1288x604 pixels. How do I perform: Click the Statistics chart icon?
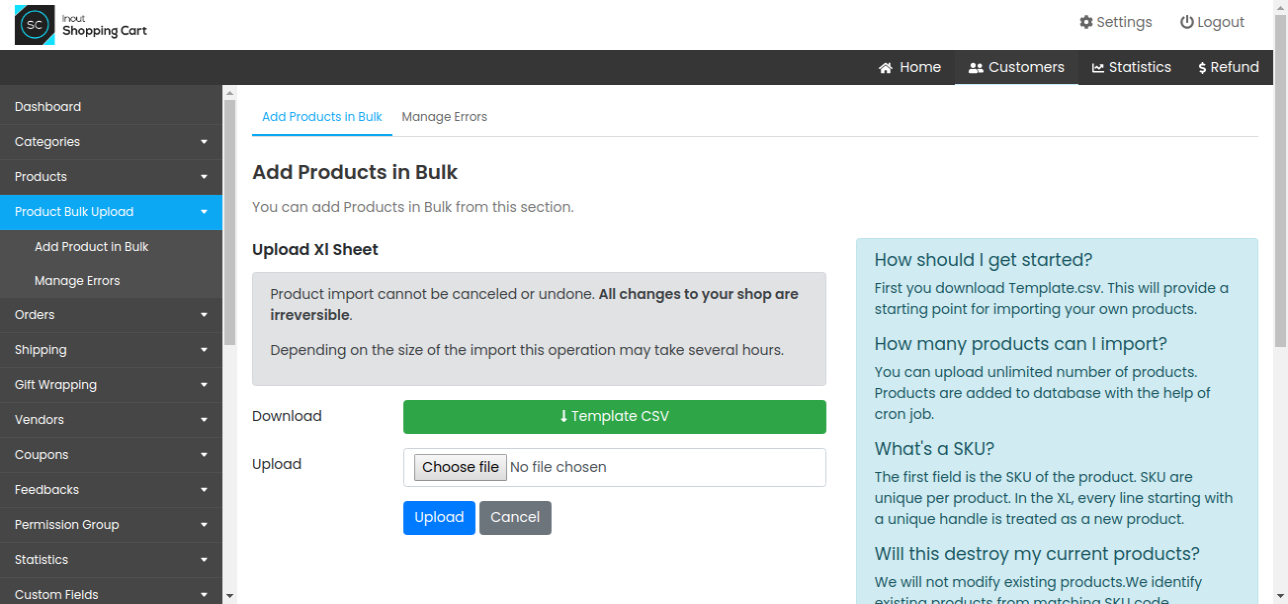click(x=1098, y=68)
